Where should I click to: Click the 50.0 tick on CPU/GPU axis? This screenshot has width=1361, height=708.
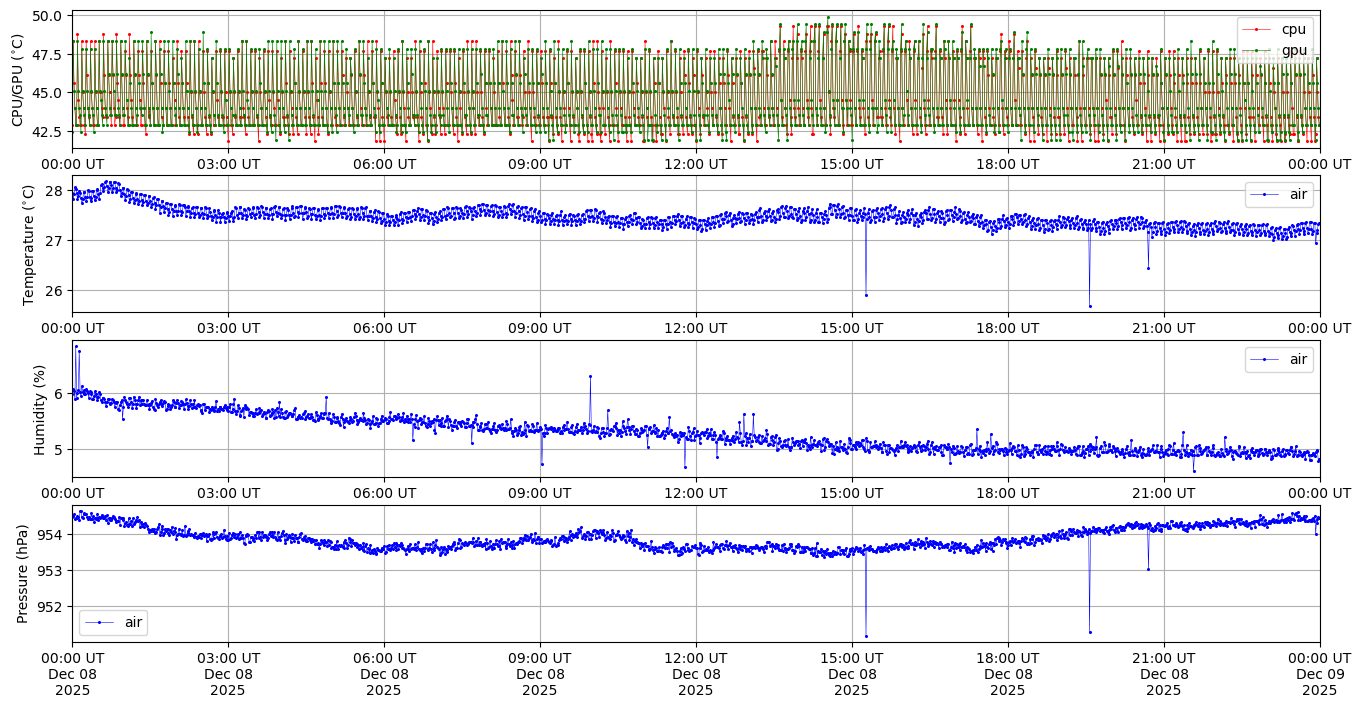[x=50, y=16]
